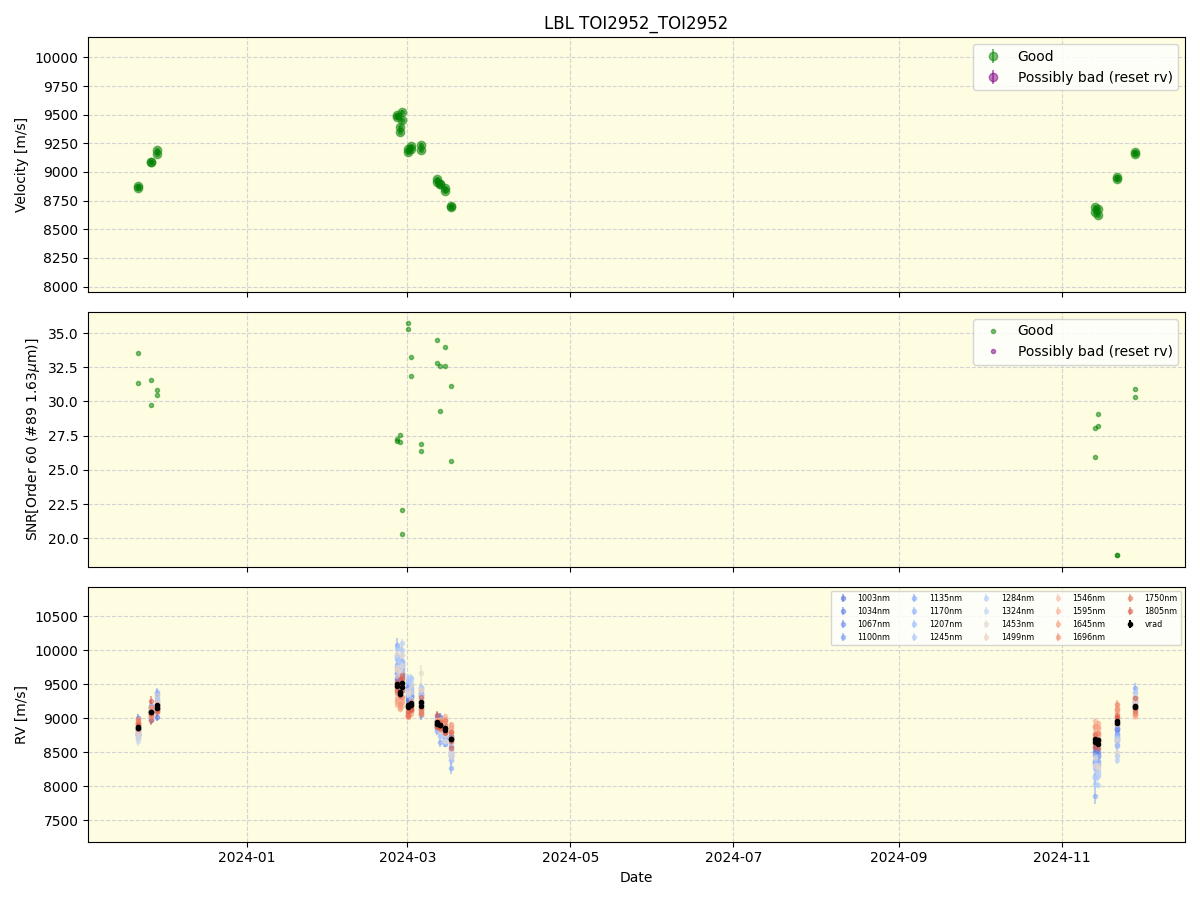Viewport: 1200px width, 900px height.
Task: Click the 9500 tick in velocity panel
Action: (x=60, y=115)
